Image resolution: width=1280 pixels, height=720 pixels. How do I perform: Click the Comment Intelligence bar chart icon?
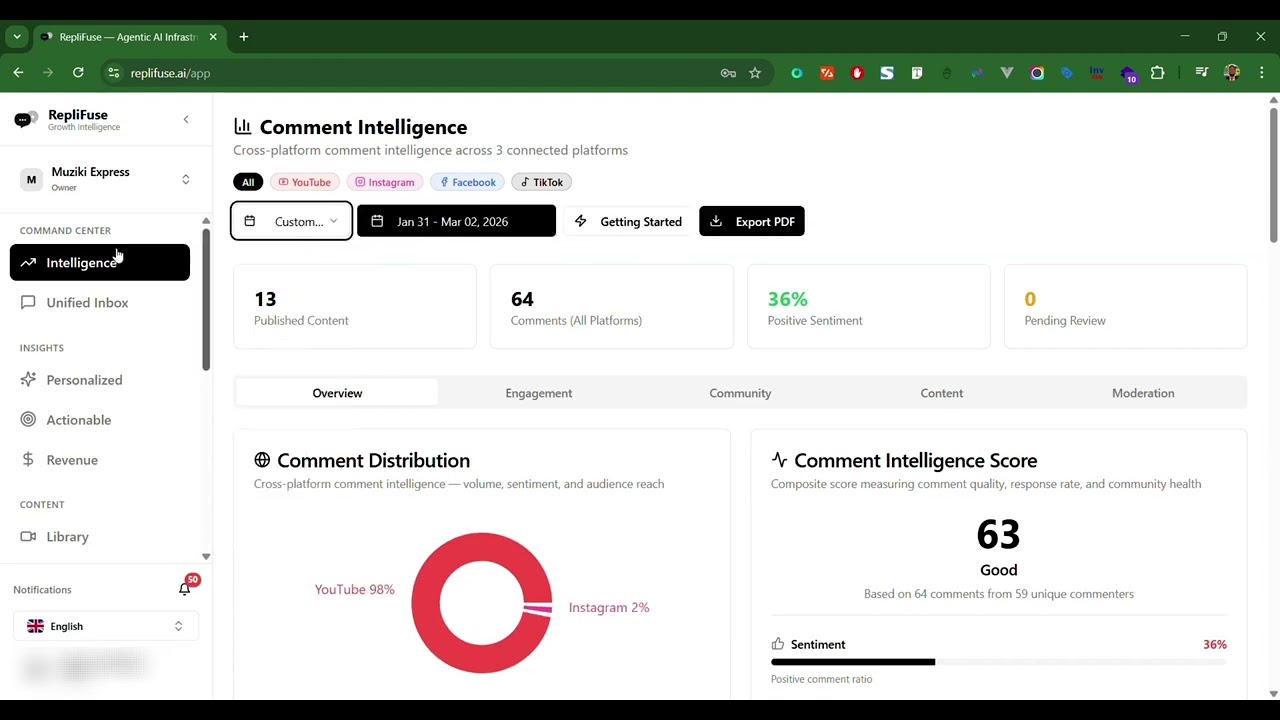click(x=242, y=127)
